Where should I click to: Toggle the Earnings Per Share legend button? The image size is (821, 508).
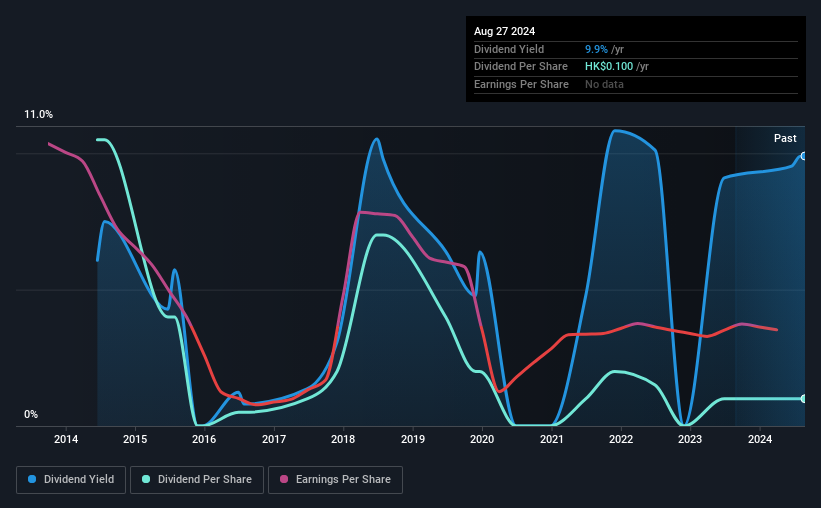click(335, 480)
